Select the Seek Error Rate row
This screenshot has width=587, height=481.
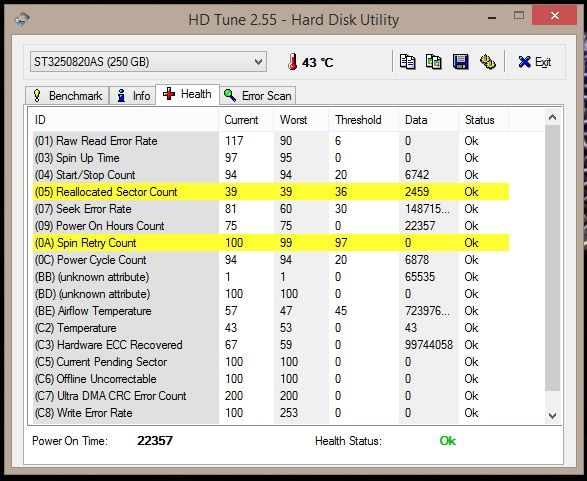pyautogui.click(x=271, y=209)
